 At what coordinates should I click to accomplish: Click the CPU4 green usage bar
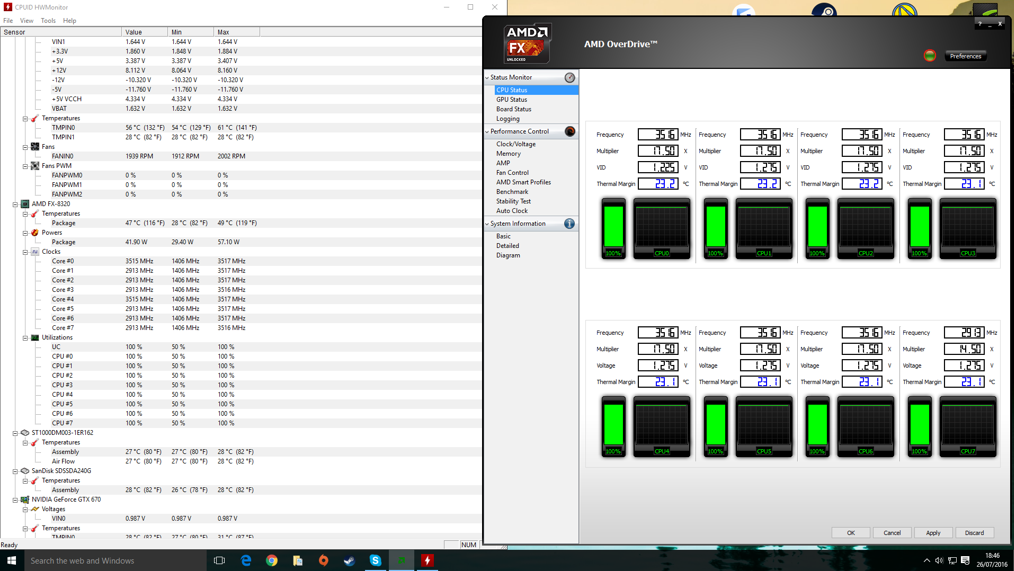613,426
